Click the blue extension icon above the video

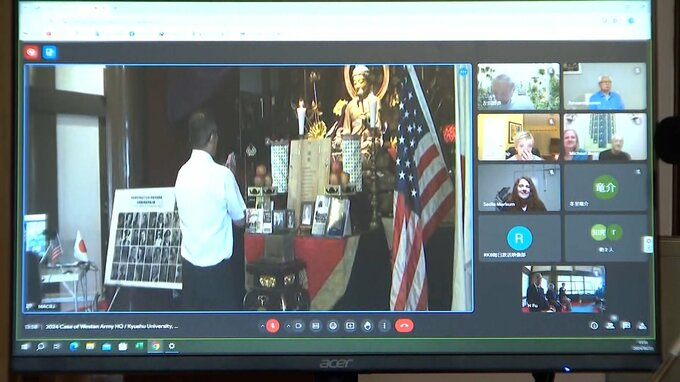(50, 52)
